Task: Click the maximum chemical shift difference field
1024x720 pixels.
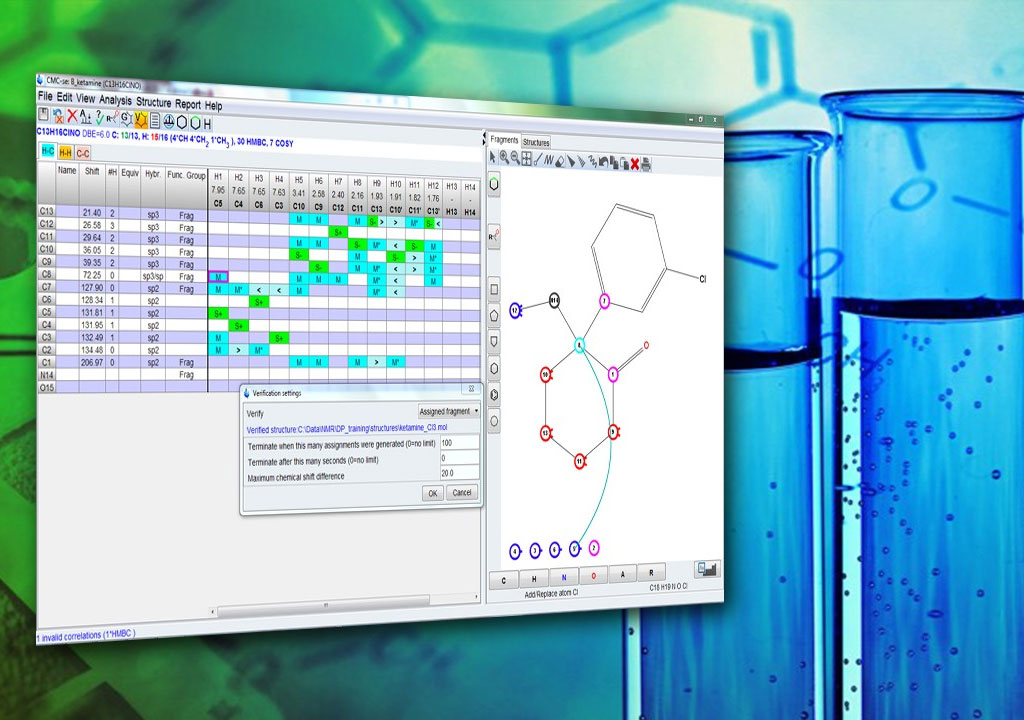Action: [x=459, y=473]
